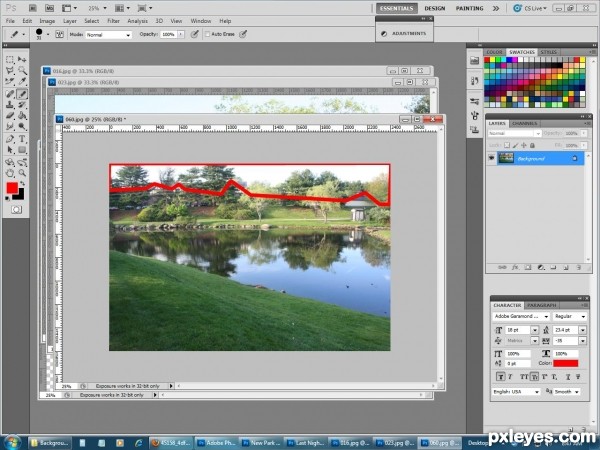
Task: Enable the Auto Erase checkbox
Action: tap(207, 34)
